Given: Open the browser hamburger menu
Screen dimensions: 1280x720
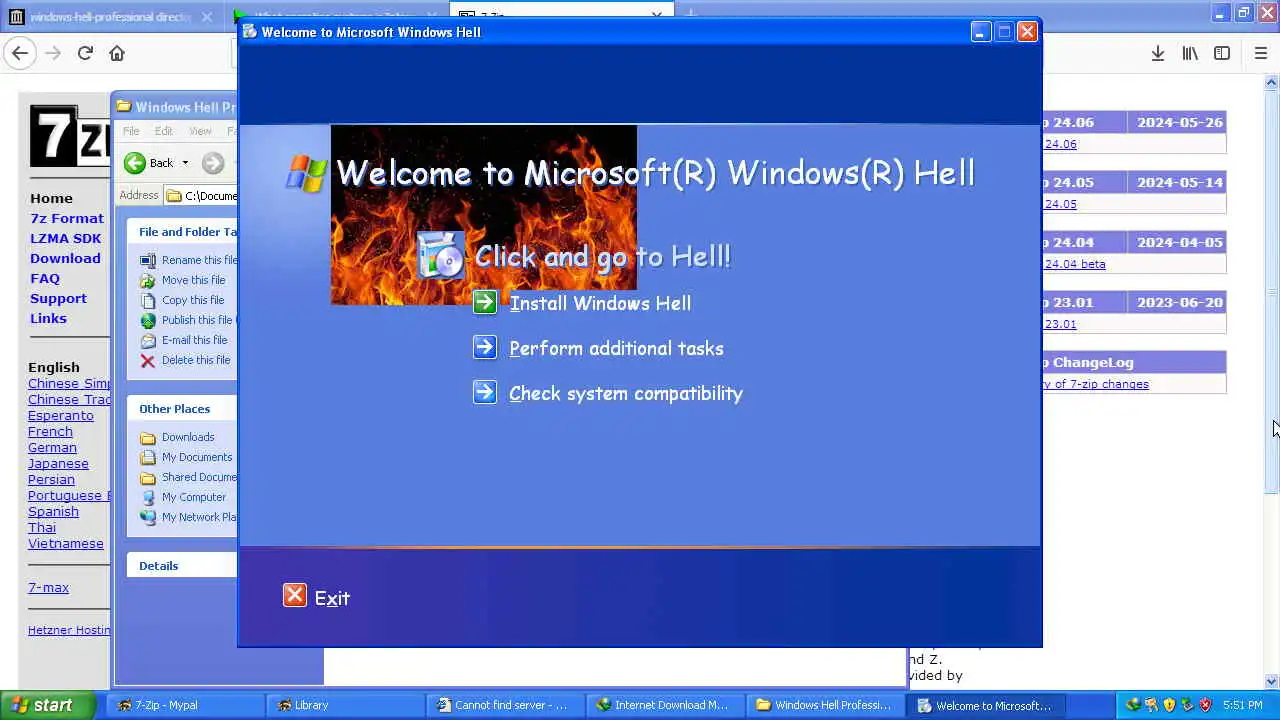Looking at the screenshot, I should click(x=1261, y=53).
